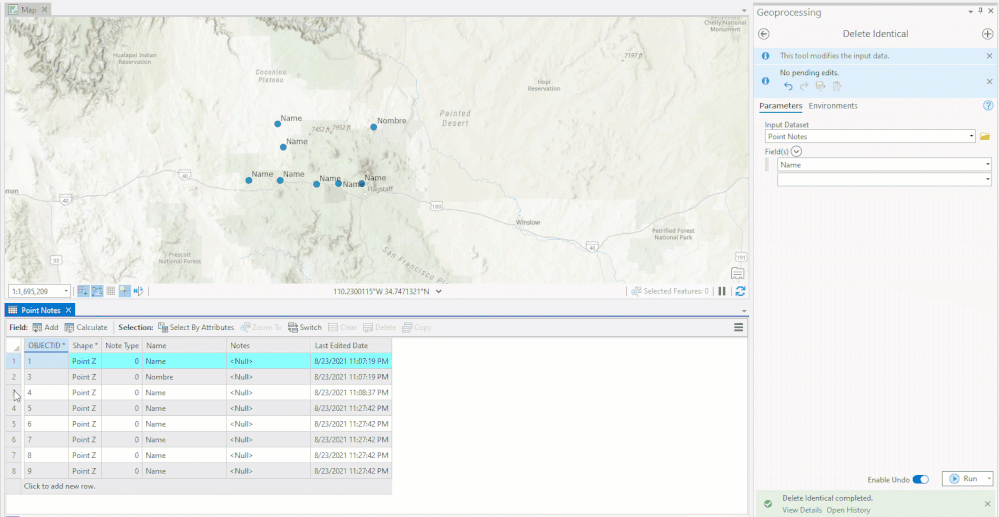
Task: Open the empty second Field(s) dropdown
Action: [987, 180]
